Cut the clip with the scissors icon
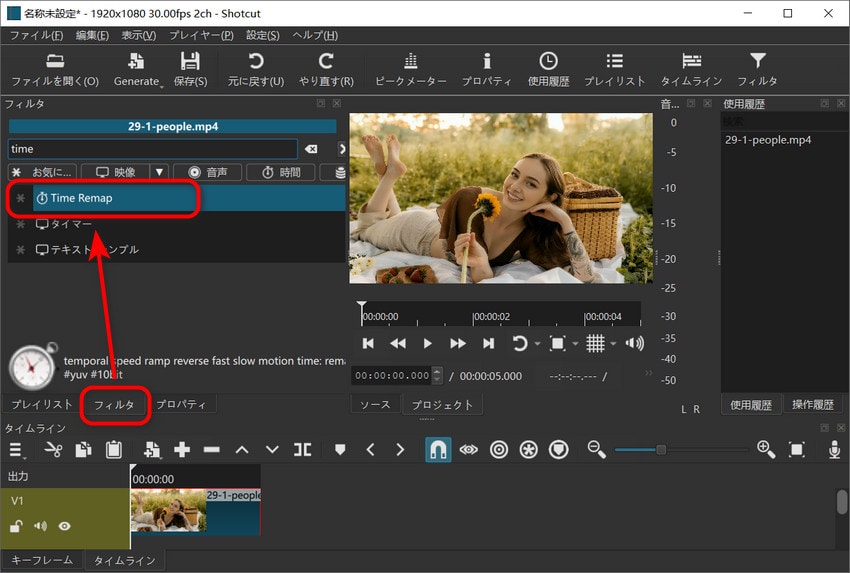 pos(53,450)
